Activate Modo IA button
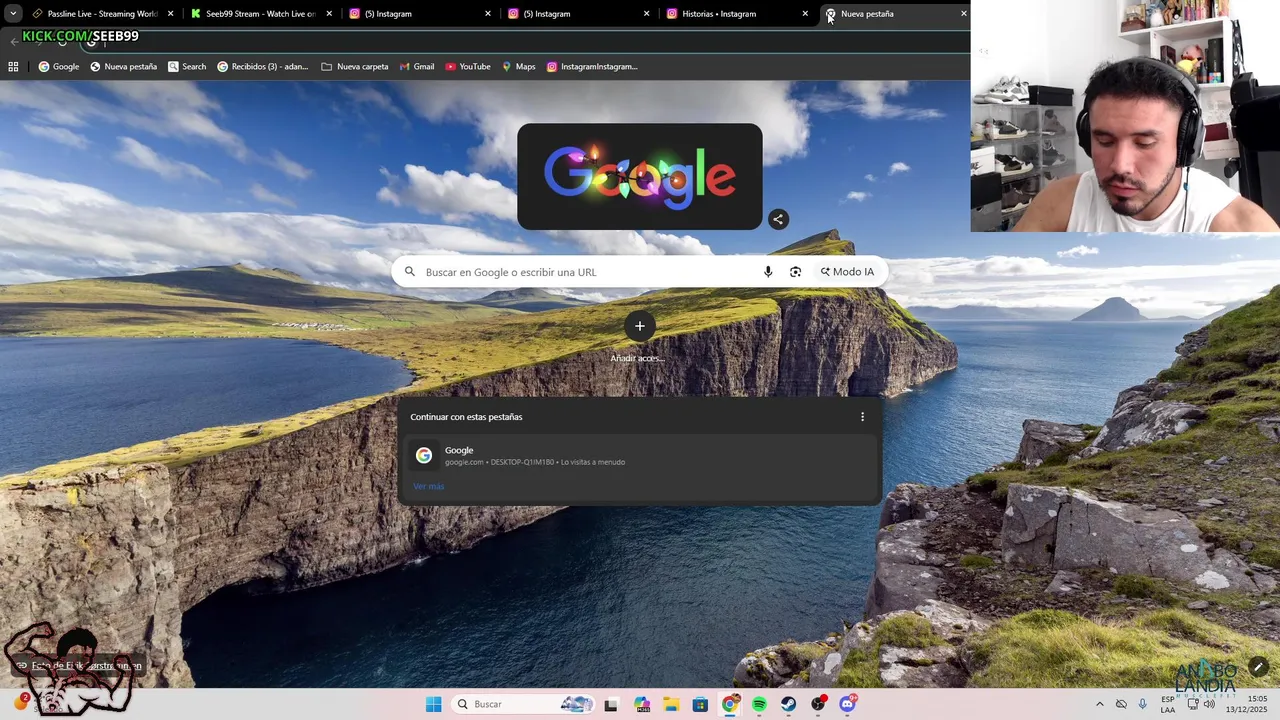Screen dimensions: 1280x720 point(847,272)
